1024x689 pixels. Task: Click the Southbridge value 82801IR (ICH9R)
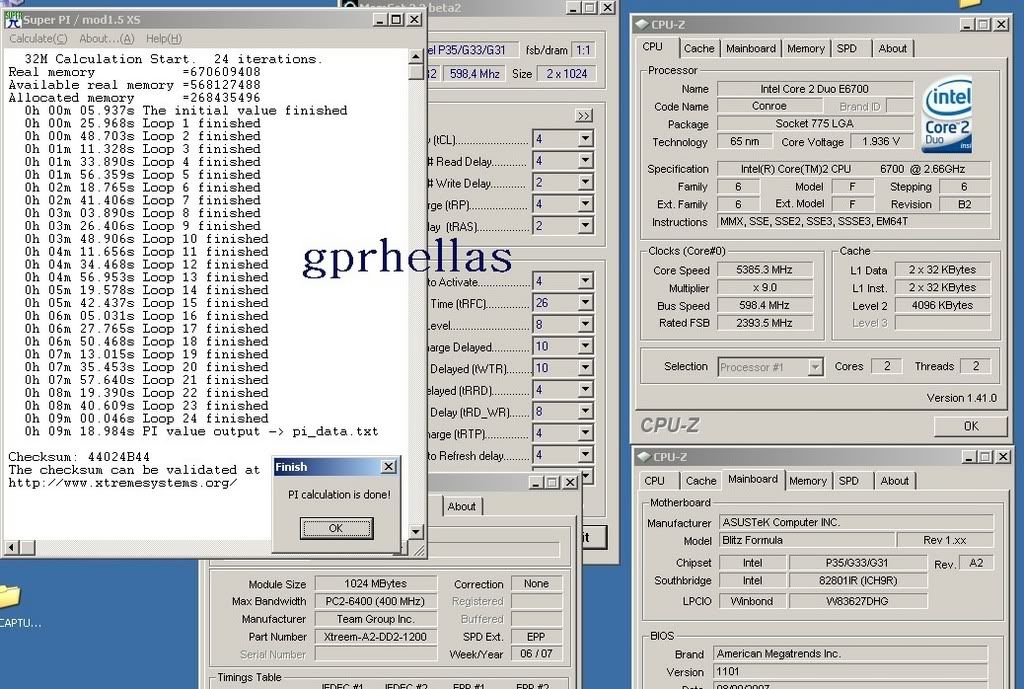[857, 581]
